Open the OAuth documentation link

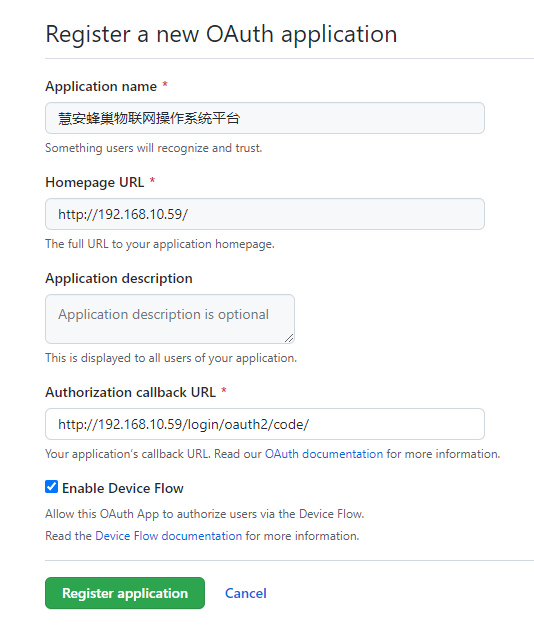(x=324, y=454)
